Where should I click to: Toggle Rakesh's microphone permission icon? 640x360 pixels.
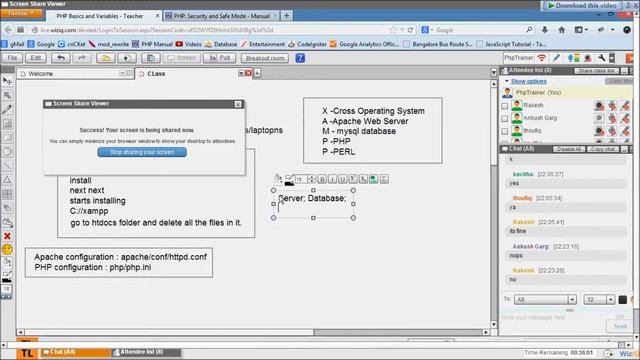pos(612,105)
